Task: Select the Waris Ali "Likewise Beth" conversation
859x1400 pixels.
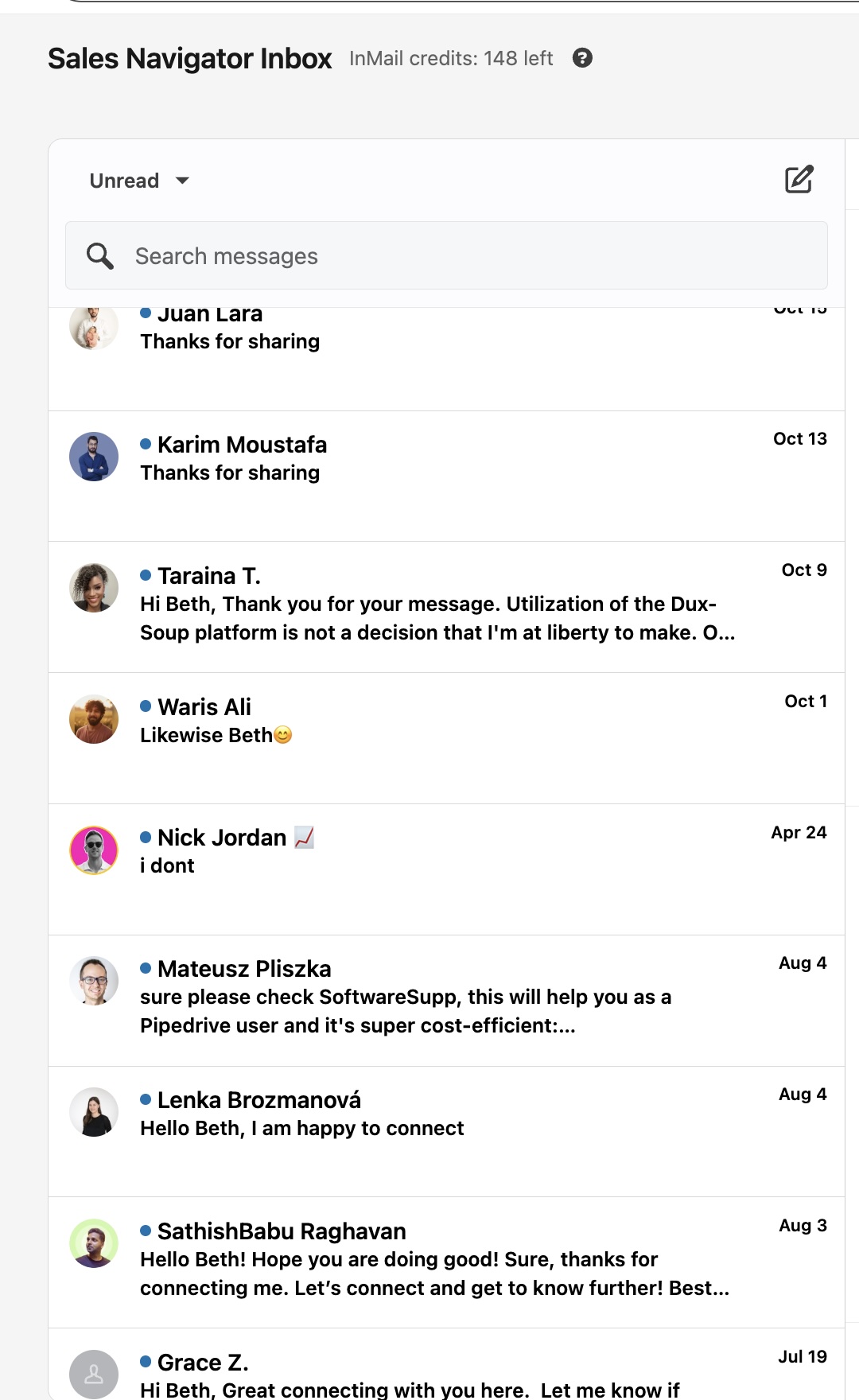Action: 445,735
